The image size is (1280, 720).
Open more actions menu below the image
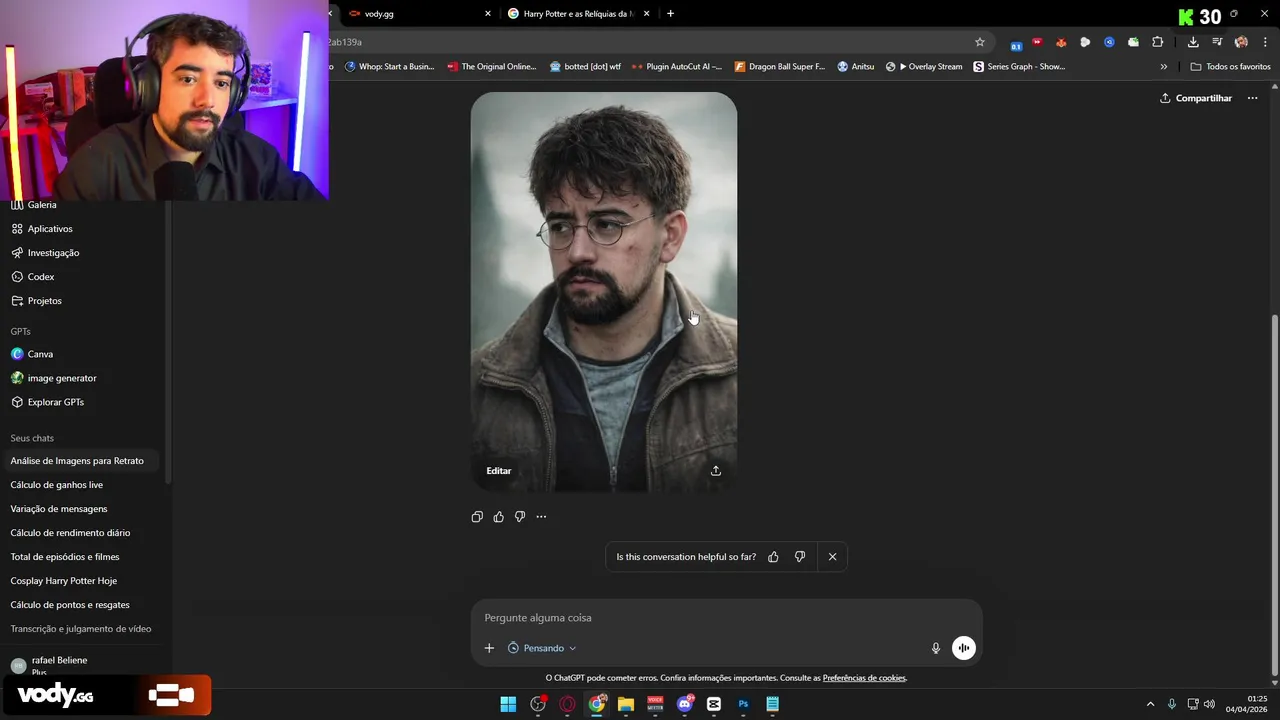pyautogui.click(x=541, y=517)
